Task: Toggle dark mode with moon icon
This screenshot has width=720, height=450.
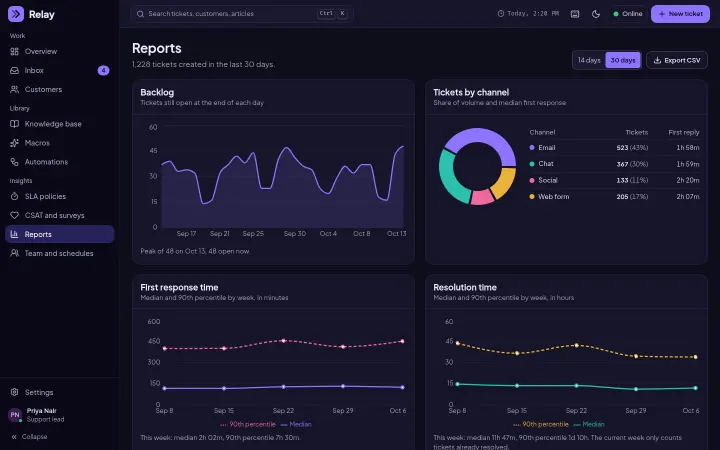Action: (x=596, y=14)
